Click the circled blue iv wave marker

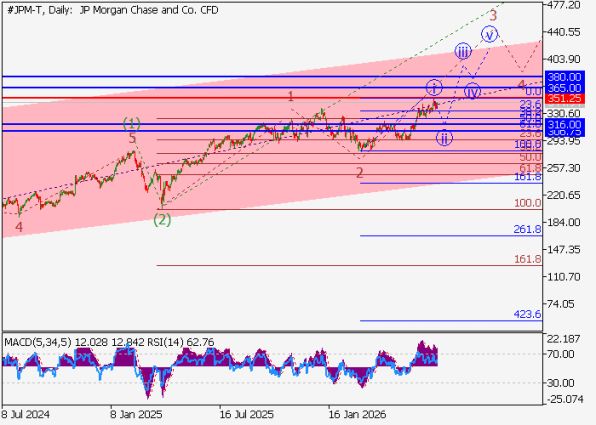[472, 92]
